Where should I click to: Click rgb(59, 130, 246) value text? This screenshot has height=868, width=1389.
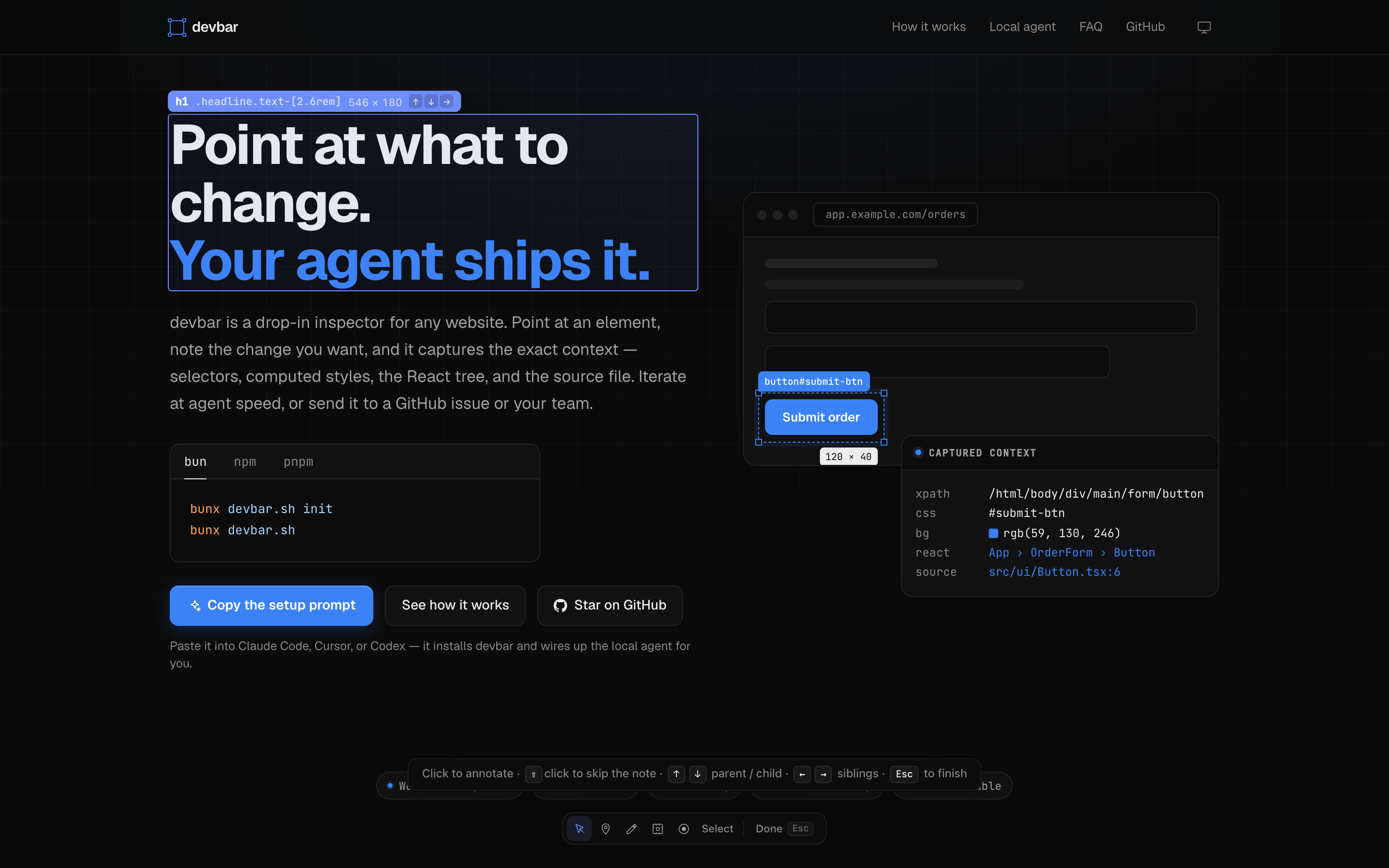point(1062,533)
